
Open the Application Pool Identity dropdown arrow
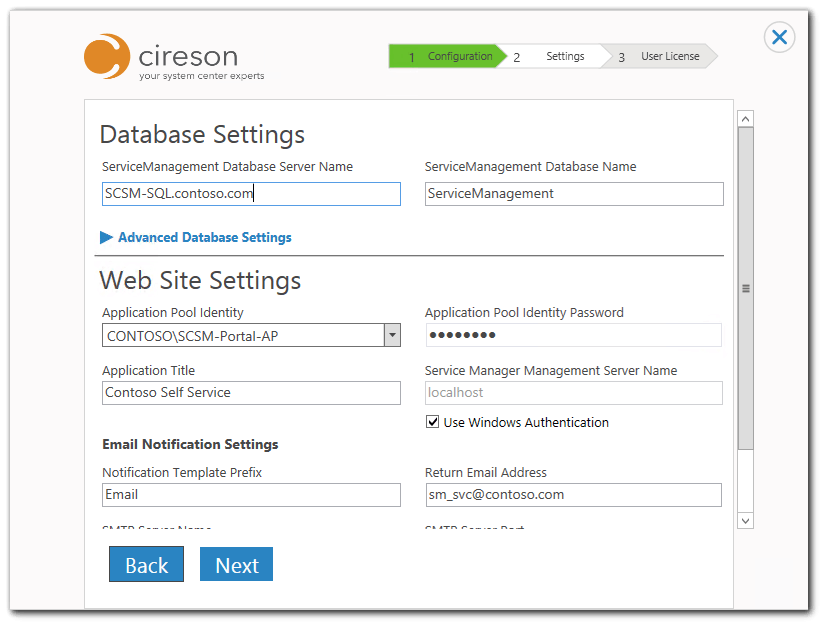392,336
